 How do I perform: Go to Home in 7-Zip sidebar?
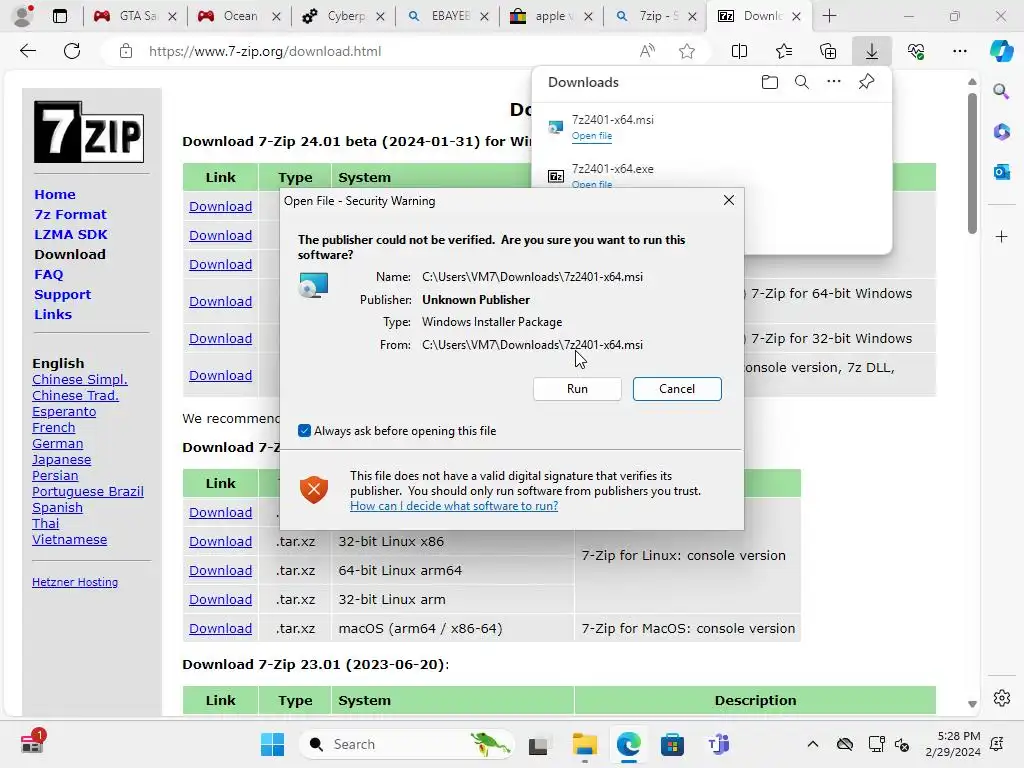tap(55, 195)
